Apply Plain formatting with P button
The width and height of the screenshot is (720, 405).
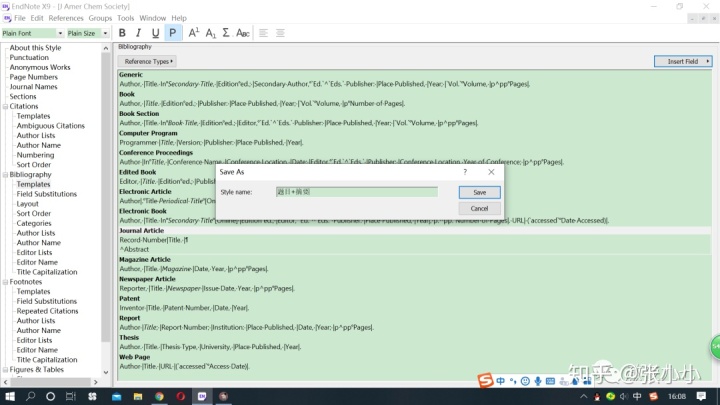click(x=173, y=33)
